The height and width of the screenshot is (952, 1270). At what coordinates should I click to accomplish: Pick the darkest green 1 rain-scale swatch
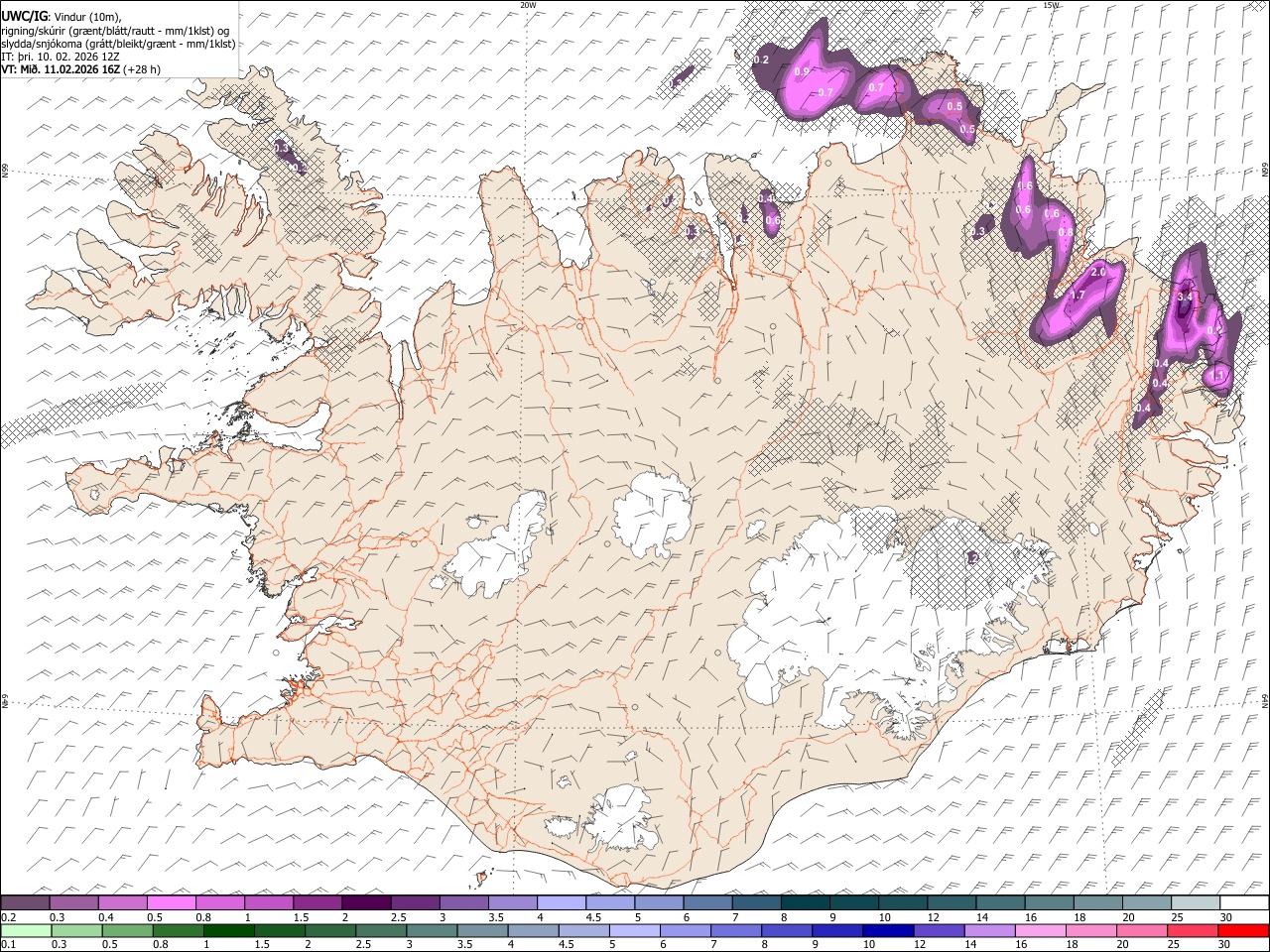[228, 930]
